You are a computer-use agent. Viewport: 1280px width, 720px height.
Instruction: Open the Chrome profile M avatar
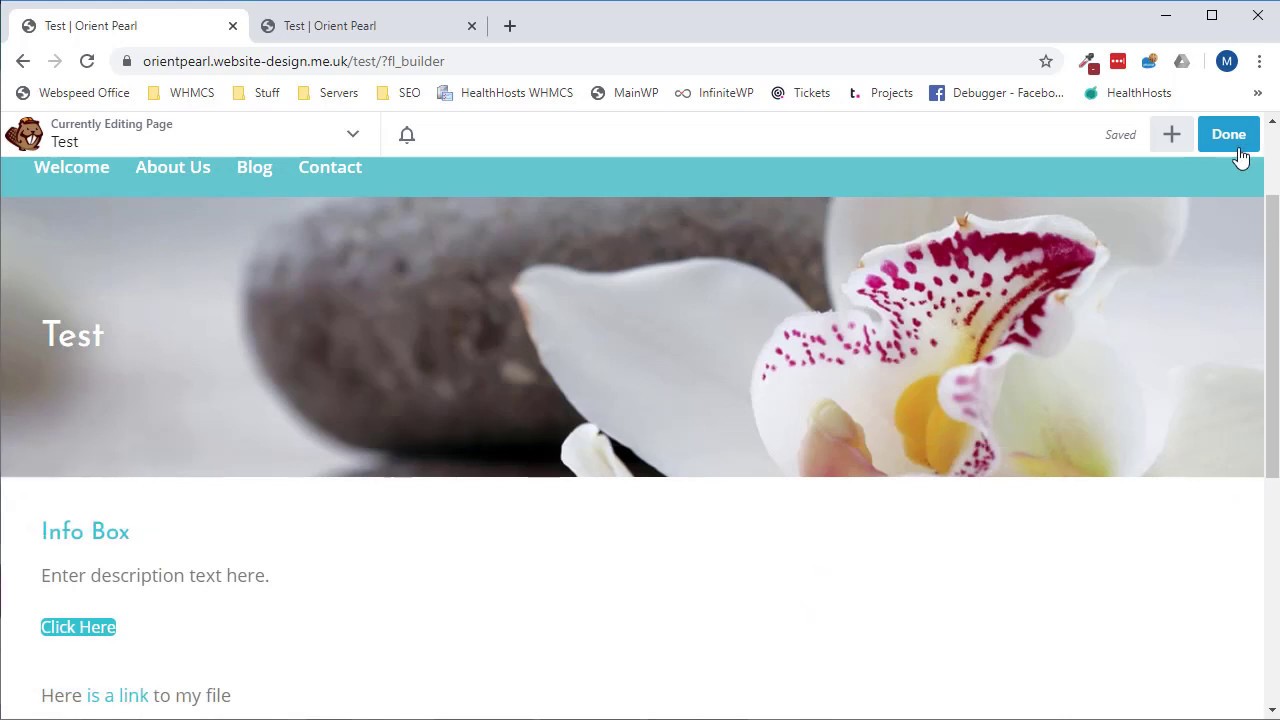(x=1227, y=61)
